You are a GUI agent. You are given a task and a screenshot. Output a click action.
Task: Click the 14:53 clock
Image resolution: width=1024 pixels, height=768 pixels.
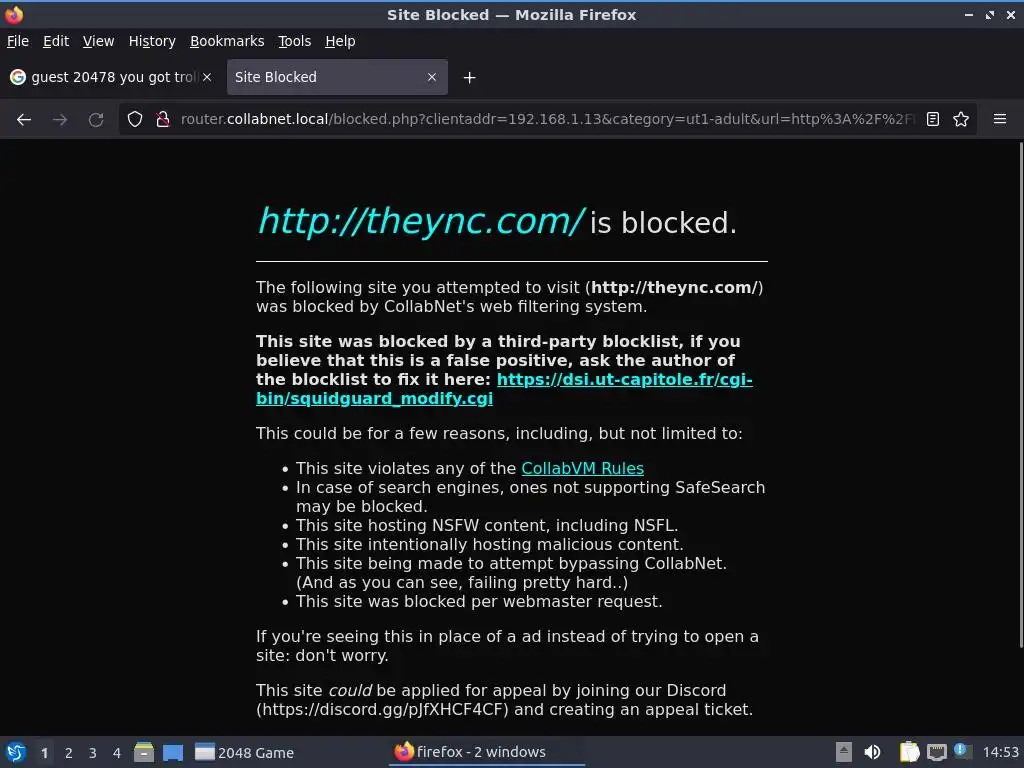coord(1000,752)
